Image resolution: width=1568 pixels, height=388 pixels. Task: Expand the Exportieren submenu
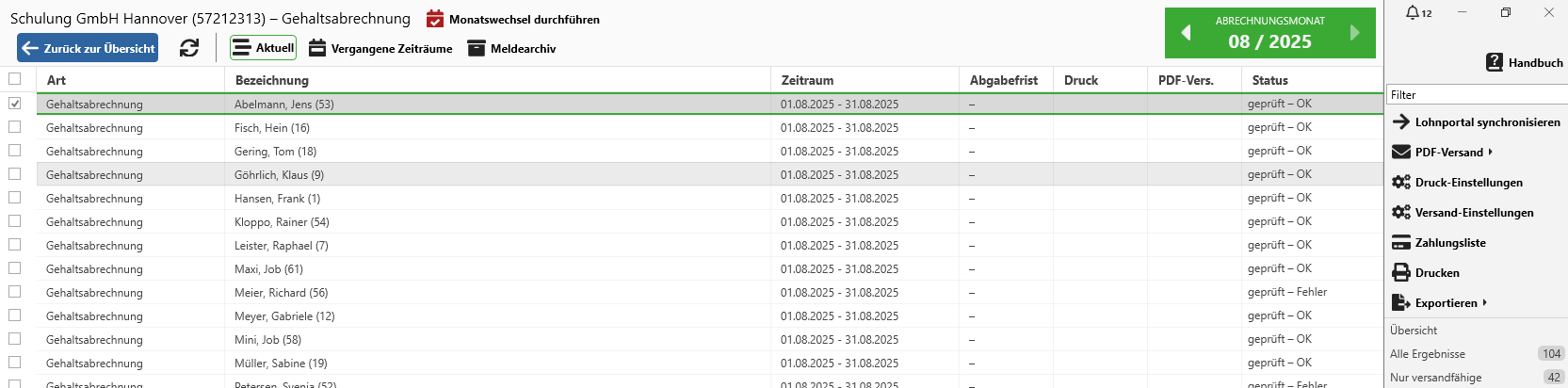[1484, 302]
